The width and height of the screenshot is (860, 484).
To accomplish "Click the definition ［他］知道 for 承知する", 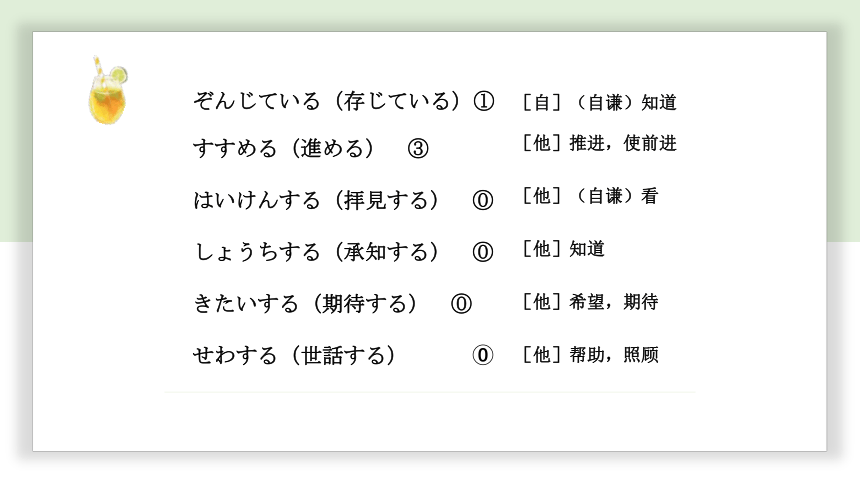I will point(563,249).
